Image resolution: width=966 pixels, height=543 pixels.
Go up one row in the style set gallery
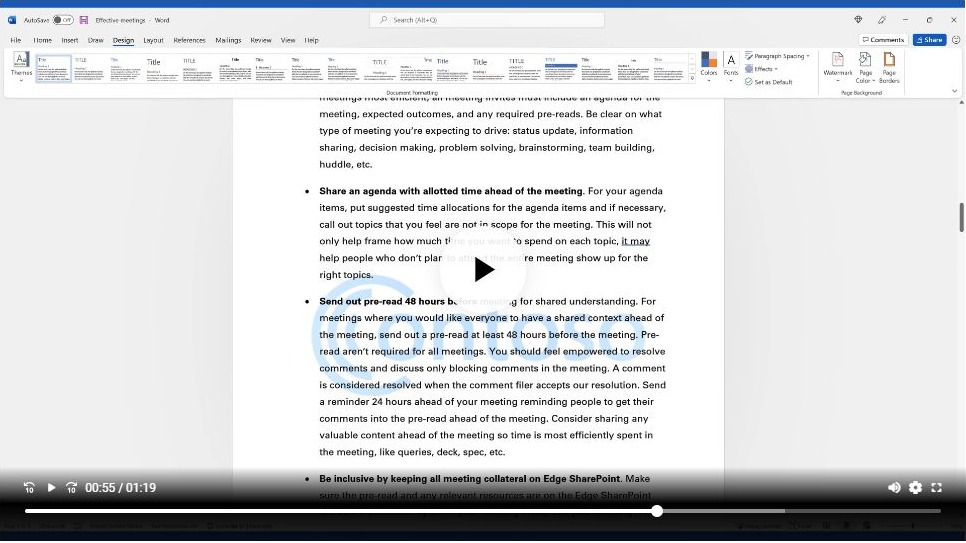(x=692, y=59)
